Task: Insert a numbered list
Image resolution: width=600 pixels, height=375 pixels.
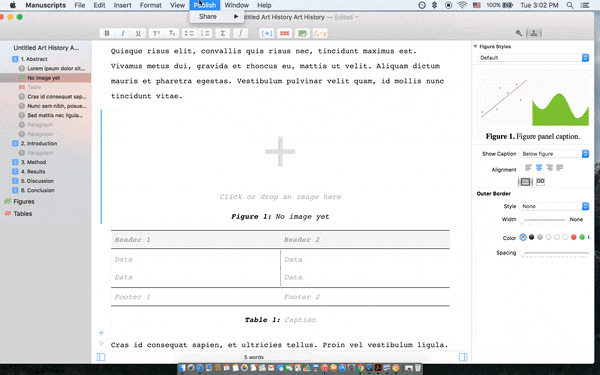Action: 205,33
